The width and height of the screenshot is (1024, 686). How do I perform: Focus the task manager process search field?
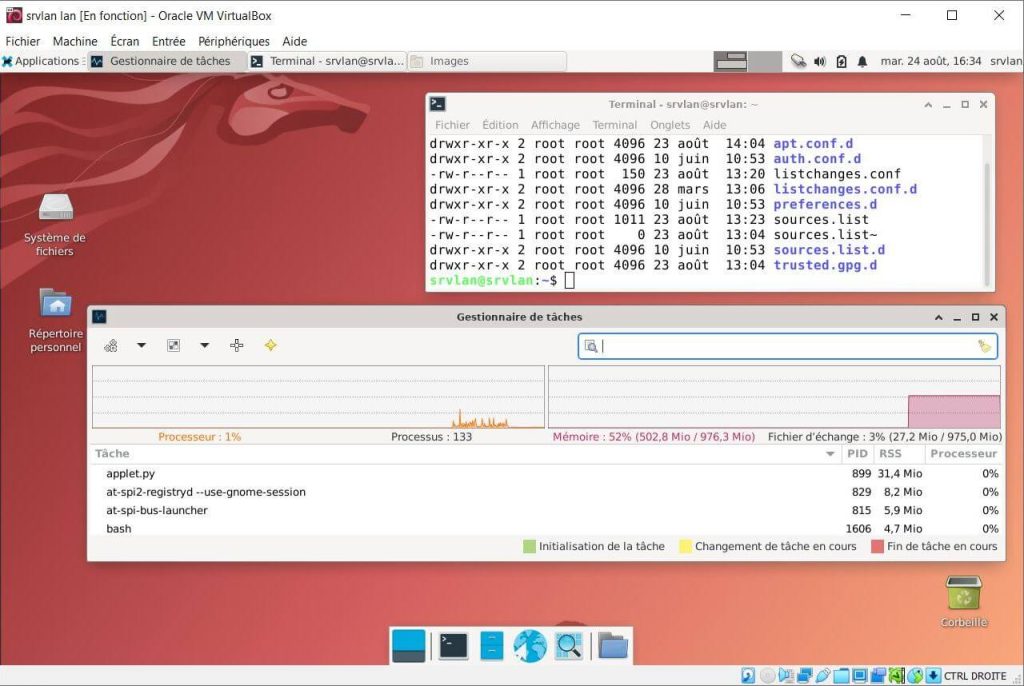pos(788,346)
